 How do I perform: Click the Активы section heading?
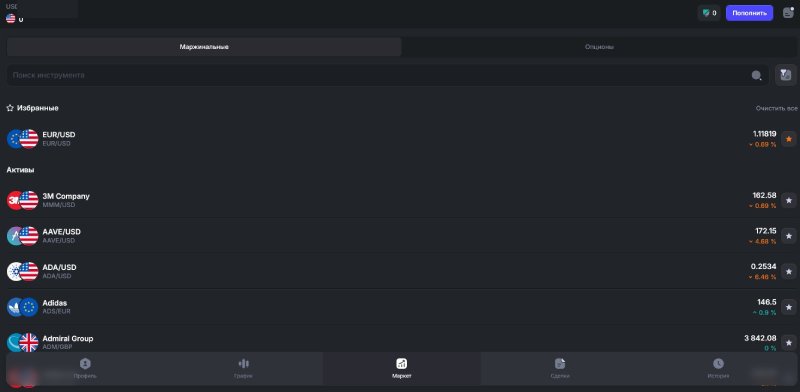(20, 169)
